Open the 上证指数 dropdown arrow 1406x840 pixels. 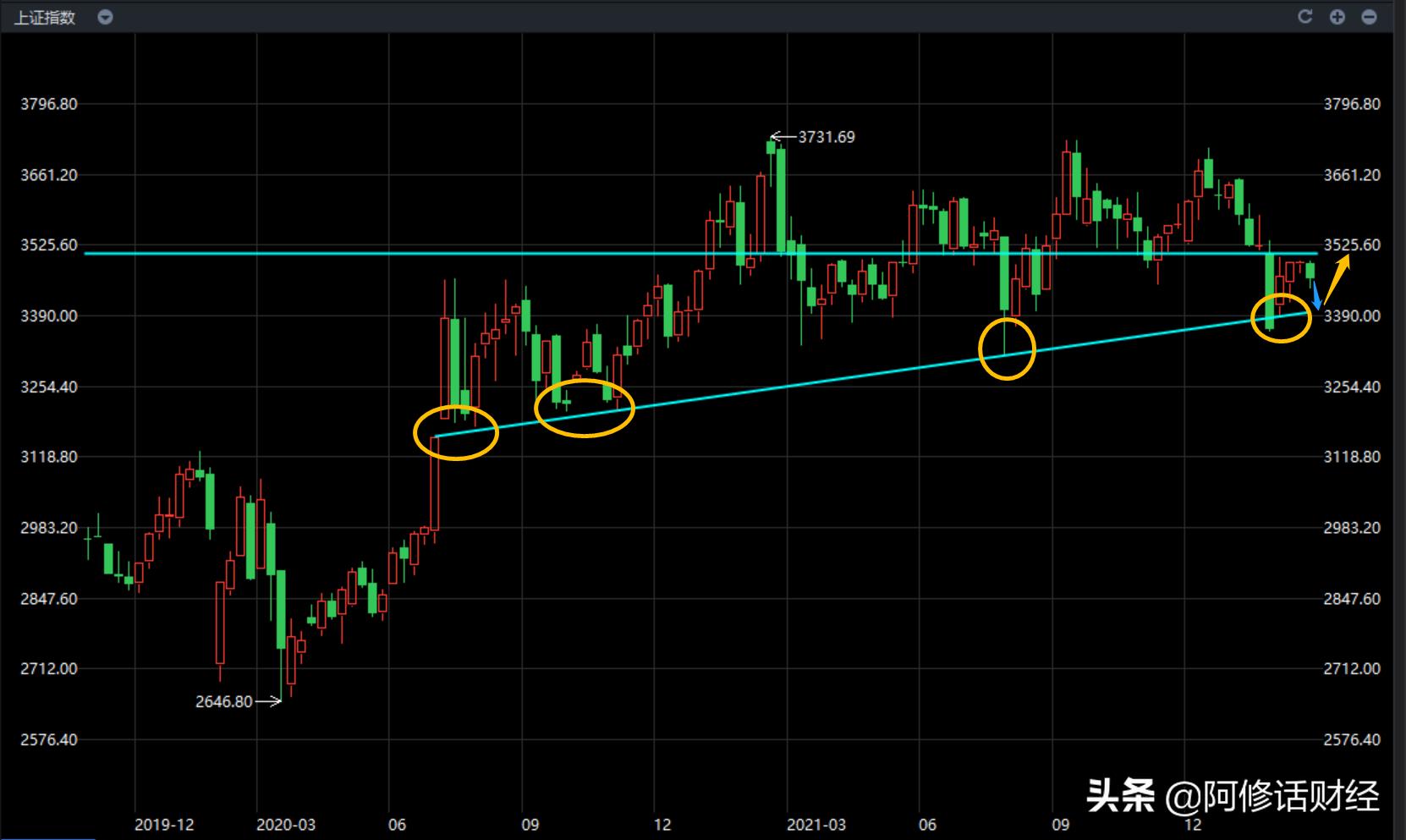pos(105,17)
